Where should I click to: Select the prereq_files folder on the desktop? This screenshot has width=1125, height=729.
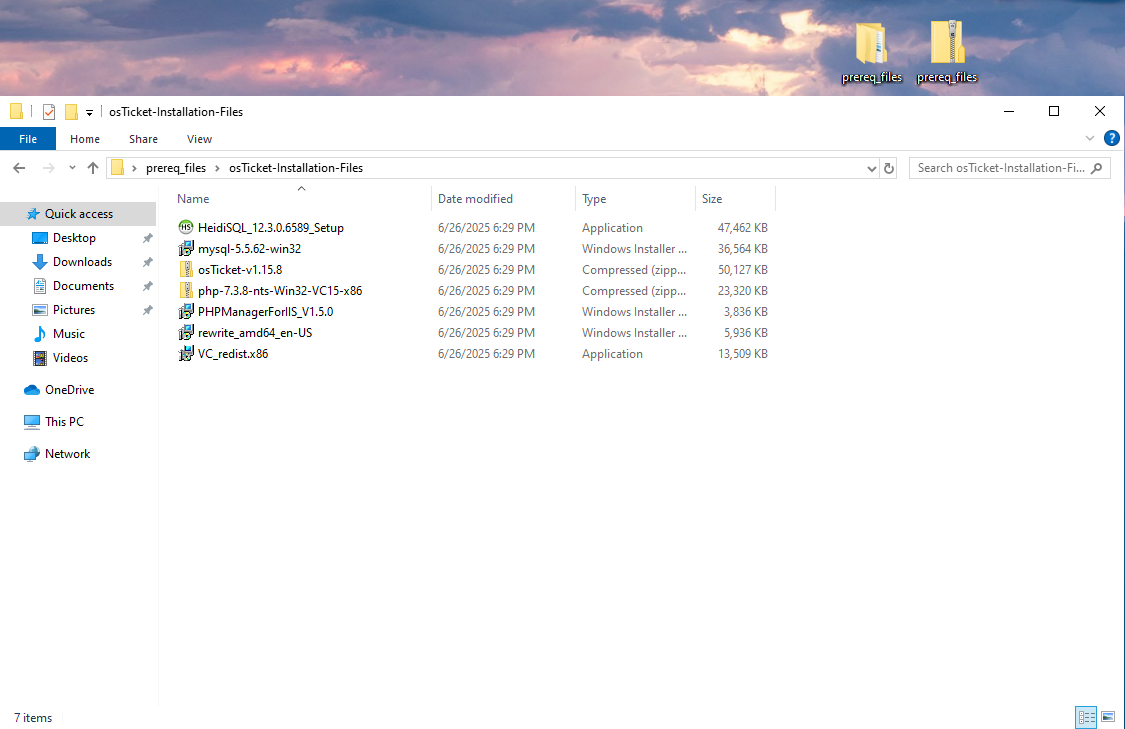tap(872, 52)
